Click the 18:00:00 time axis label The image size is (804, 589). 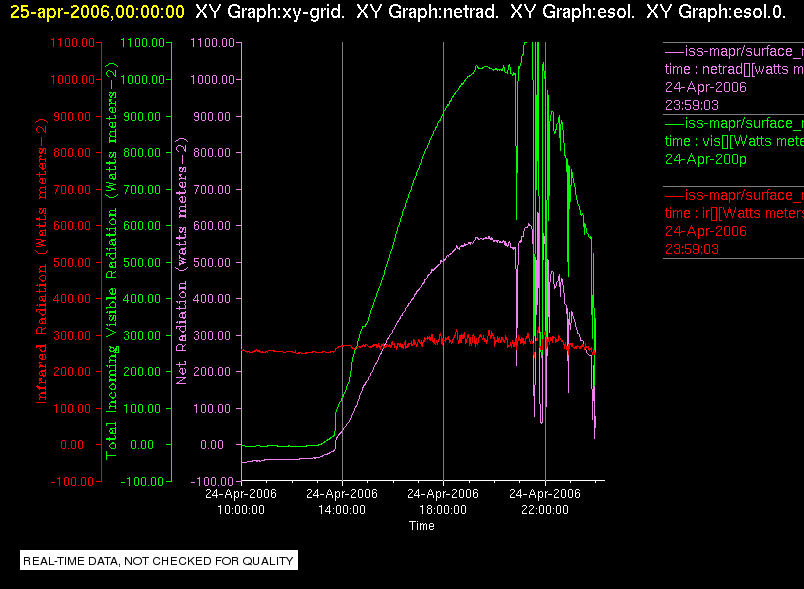tap(443, 510)
